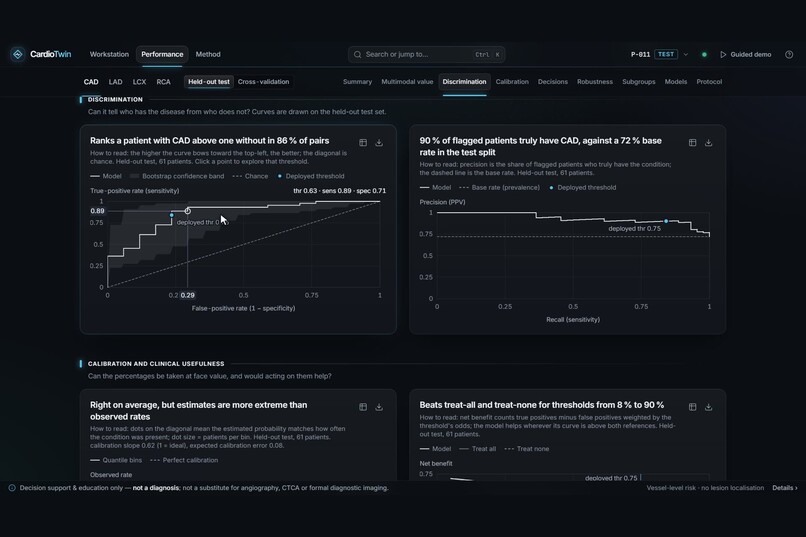The image size is (806, 537).
Task: Show data table for precision-recall card
Action: (692, 143)
